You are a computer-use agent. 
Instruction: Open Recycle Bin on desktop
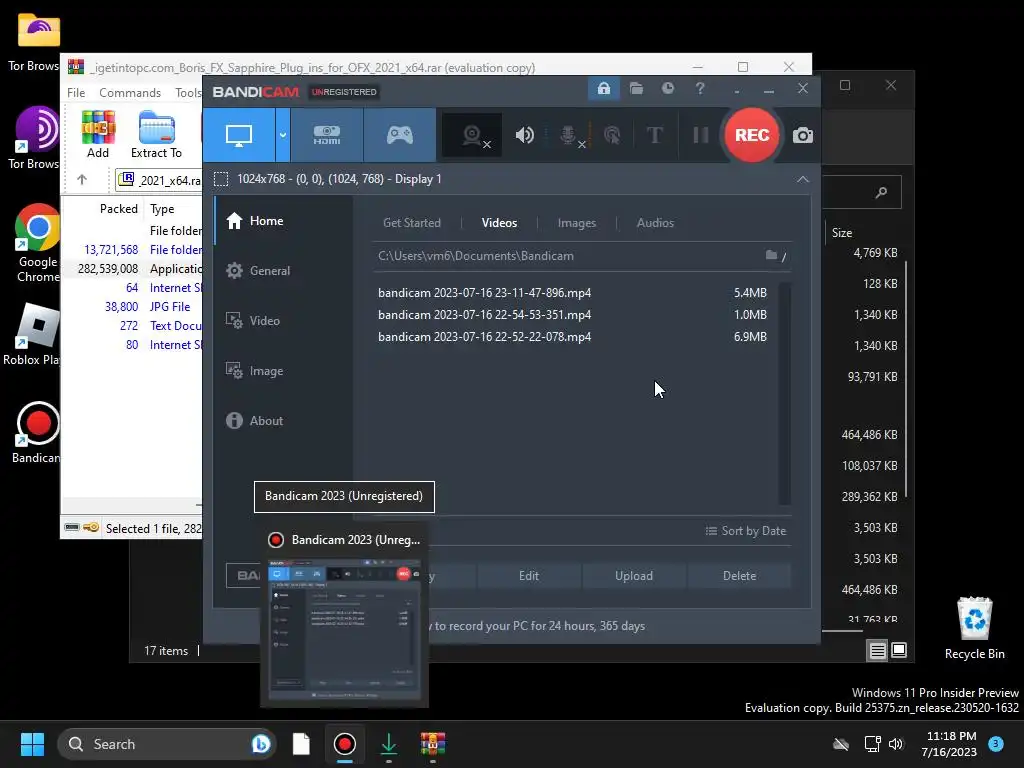[x=974, y=628]
